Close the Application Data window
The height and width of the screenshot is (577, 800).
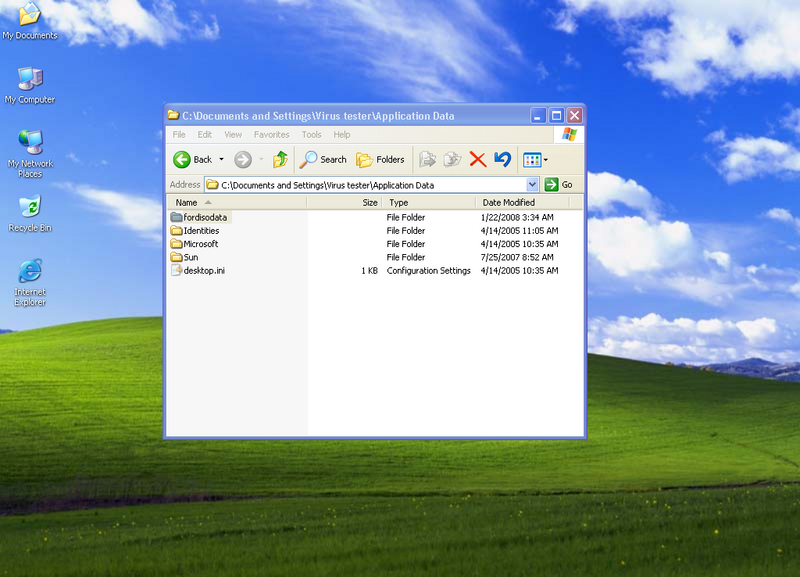tap(574, 116)
